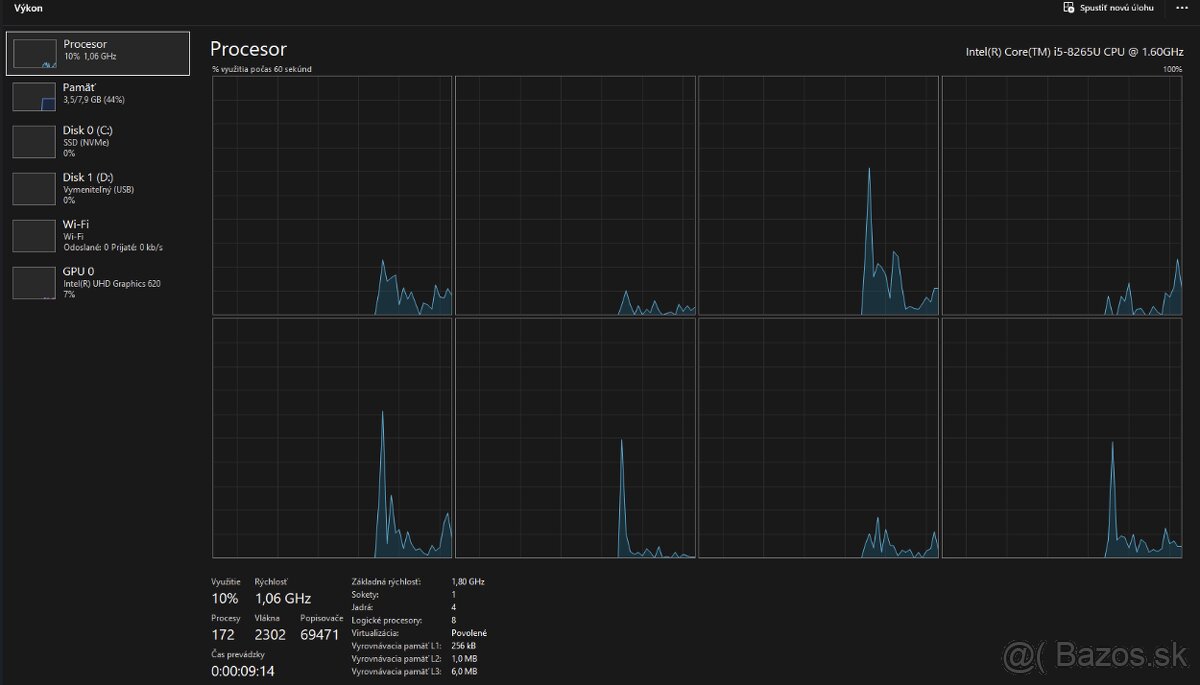Click the first graph in the bottom row
This screenshot has width=1200, height=685.
tap(332, 438)
